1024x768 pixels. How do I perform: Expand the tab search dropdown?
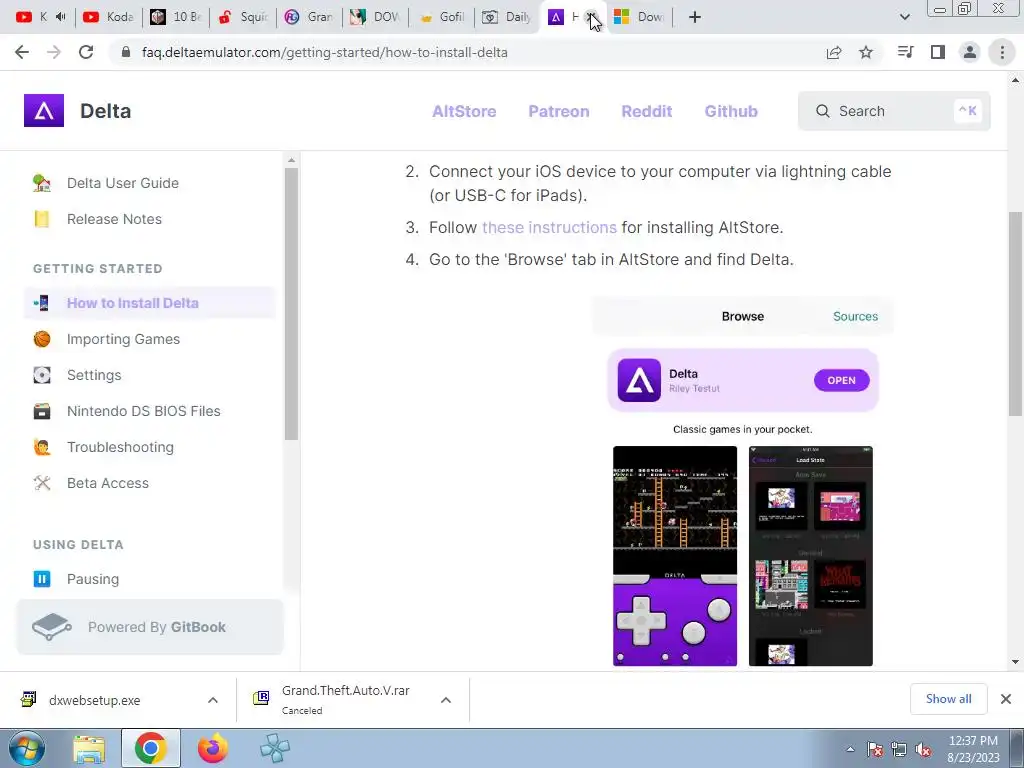tap(904, 17)
